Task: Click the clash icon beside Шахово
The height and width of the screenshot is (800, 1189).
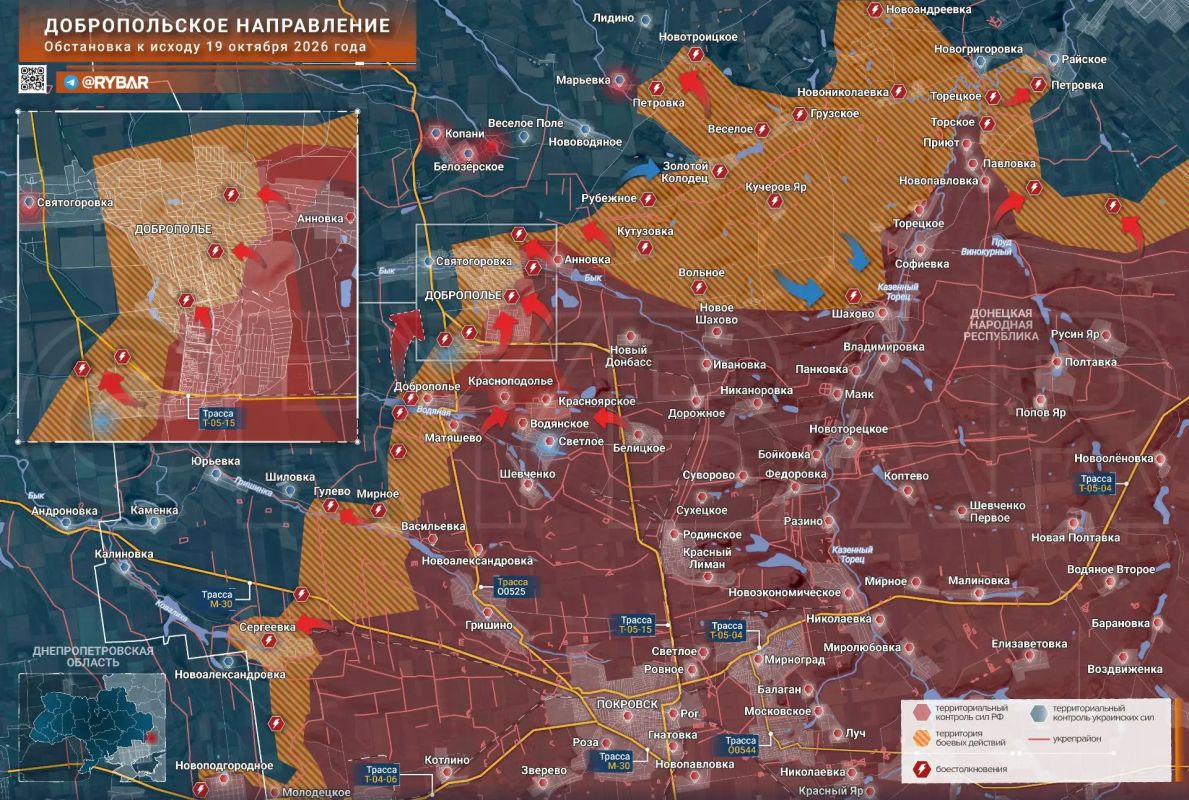Action: click(x=853, y=296)
